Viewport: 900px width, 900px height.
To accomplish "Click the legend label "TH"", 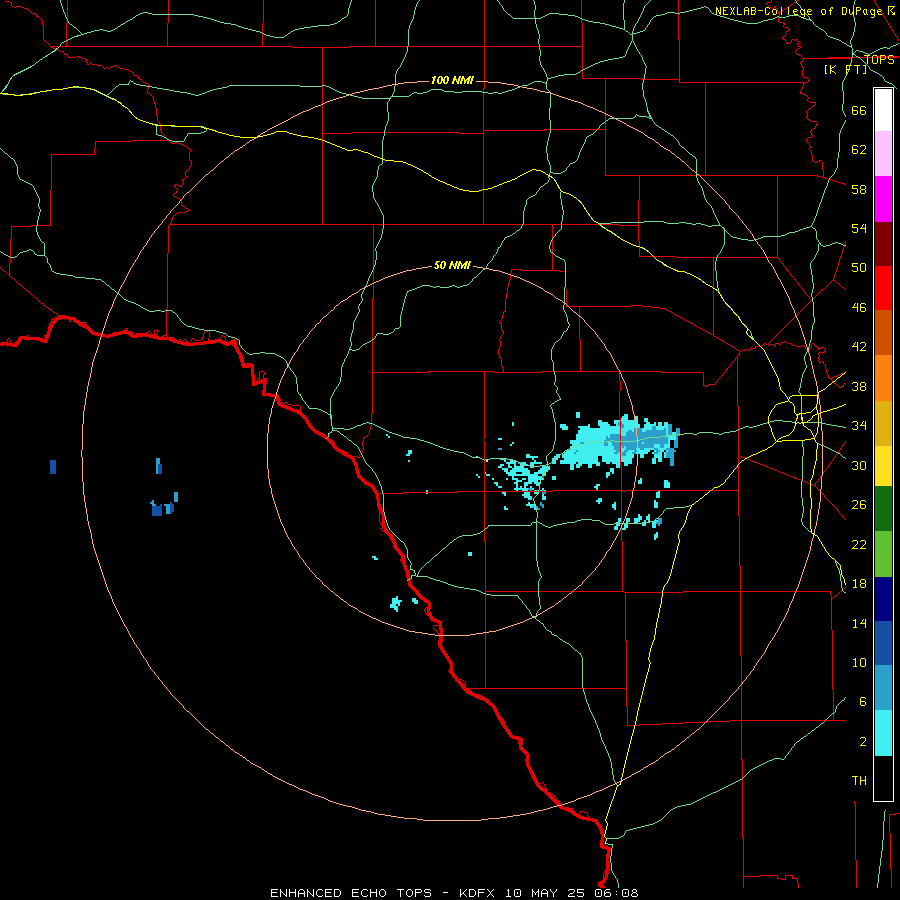I will tap(859, 781).
